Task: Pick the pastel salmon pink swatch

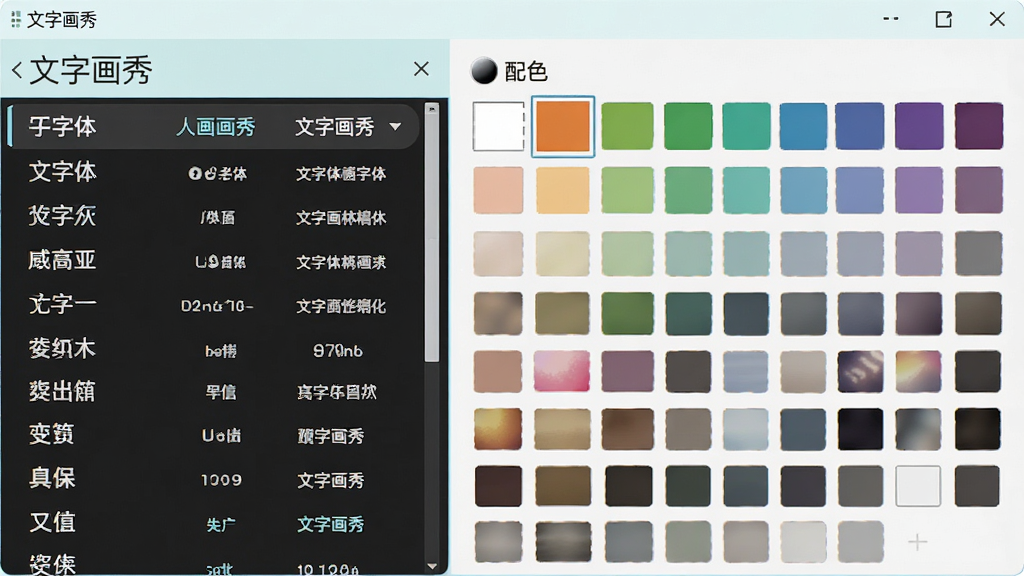Action: click(x=498, y=190)
